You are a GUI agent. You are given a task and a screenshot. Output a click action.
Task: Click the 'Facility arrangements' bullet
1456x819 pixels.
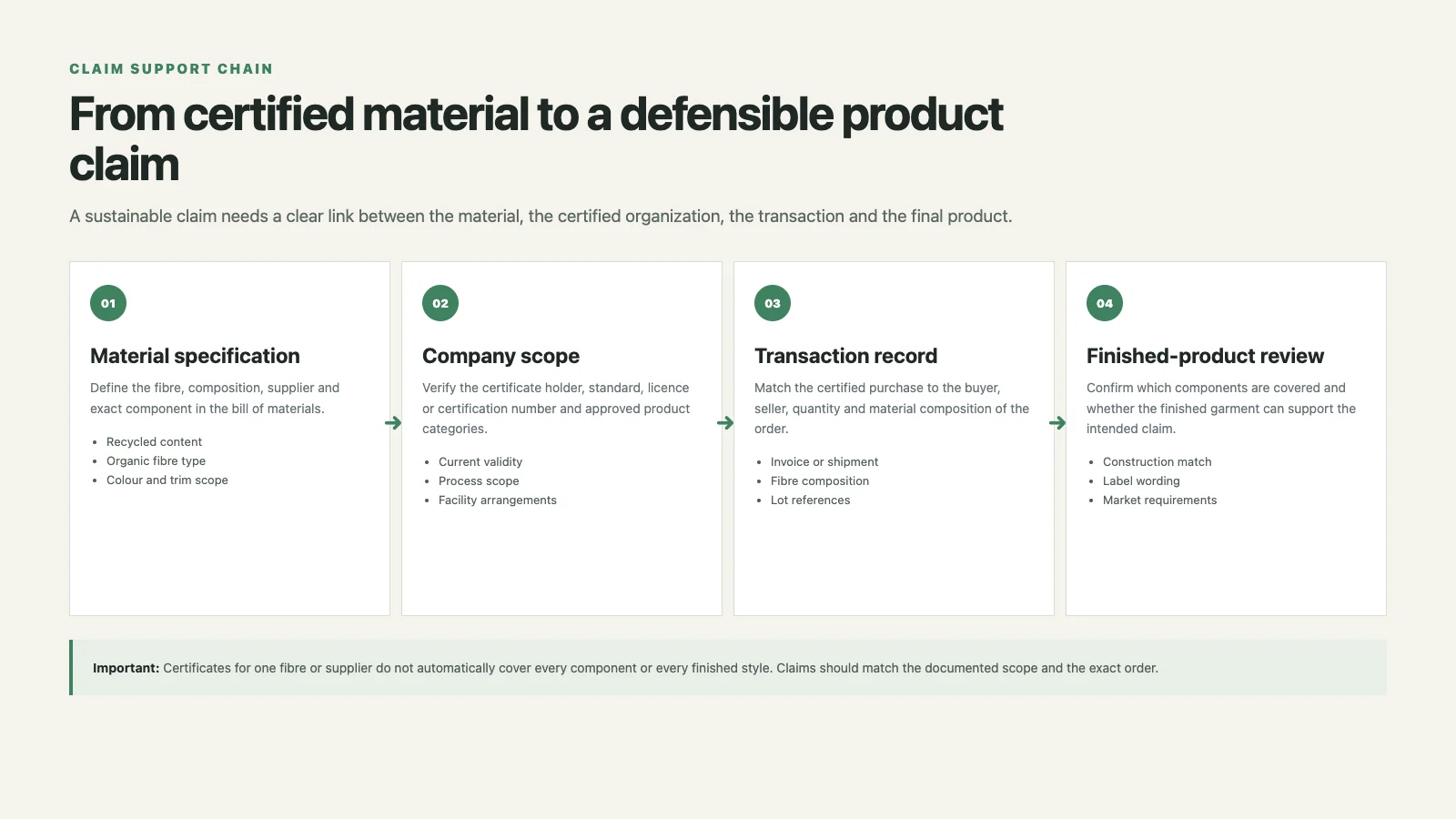[498, 500]
